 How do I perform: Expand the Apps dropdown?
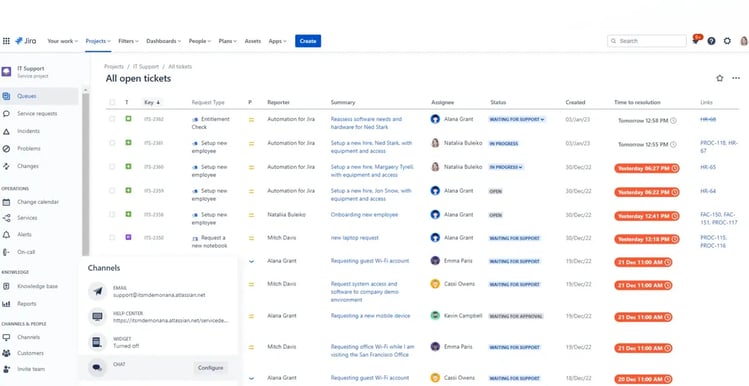click(277, 41)
